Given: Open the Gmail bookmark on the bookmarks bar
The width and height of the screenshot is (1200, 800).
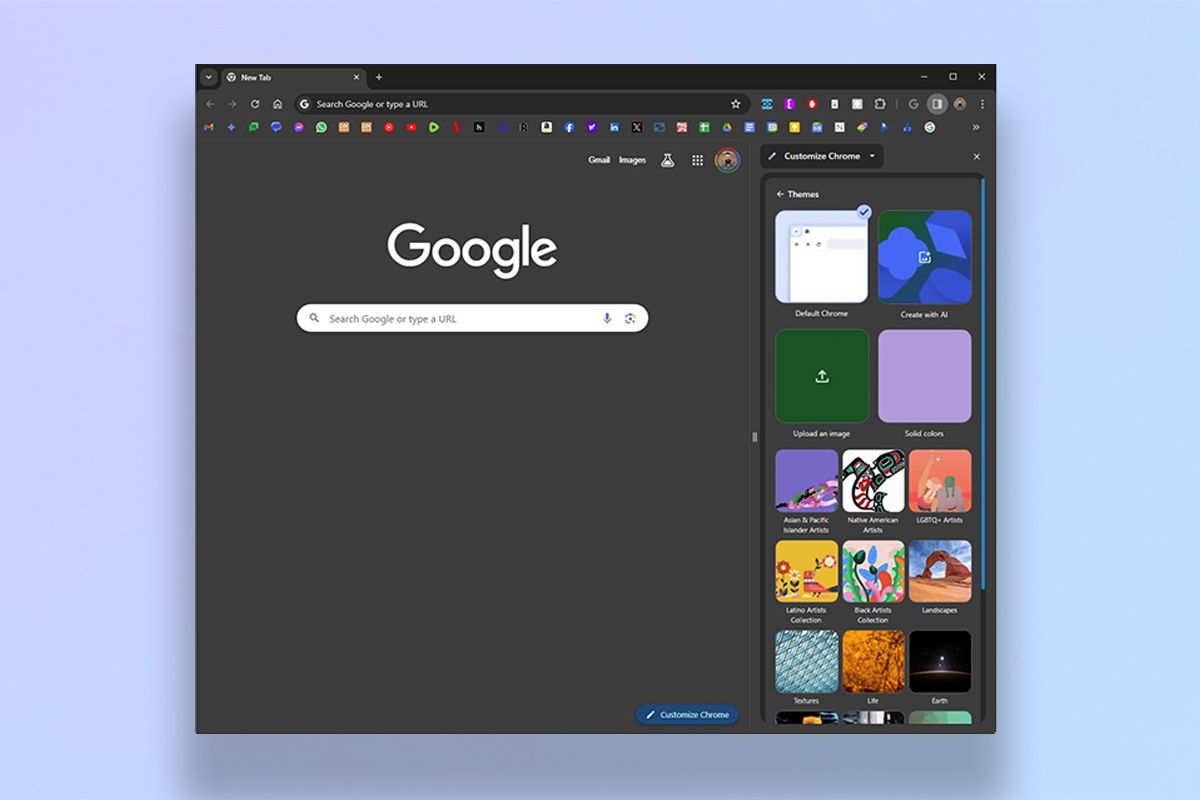Looking at the screenshot, I should coord(208,127).
